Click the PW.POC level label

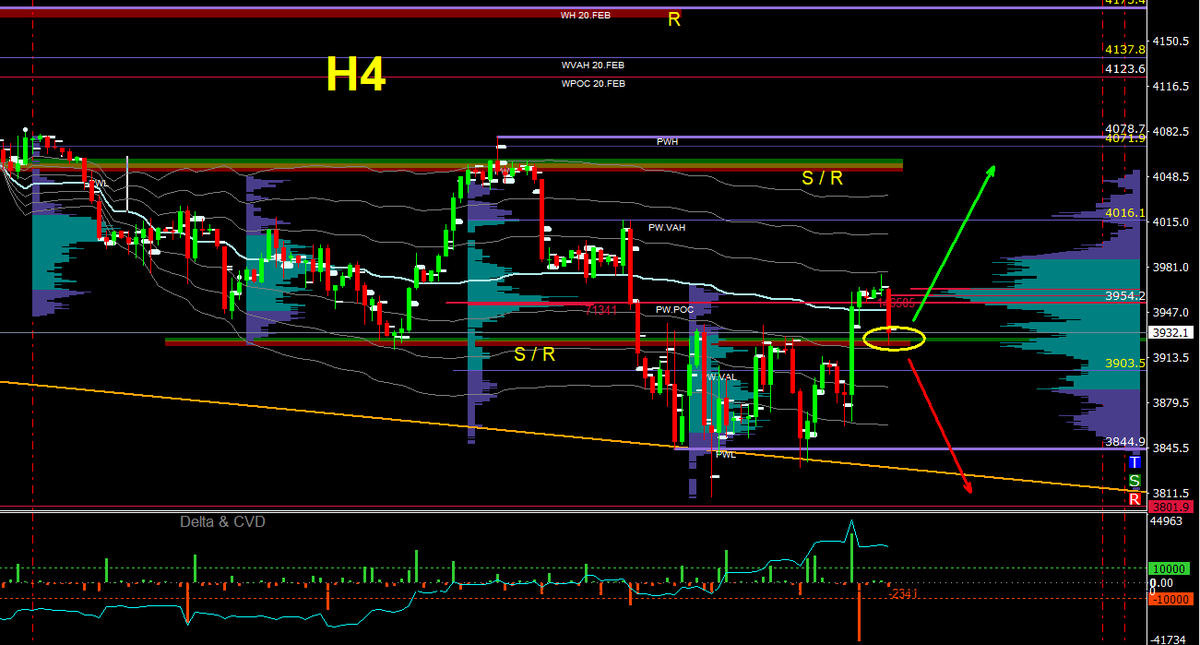tap(675, 310)
